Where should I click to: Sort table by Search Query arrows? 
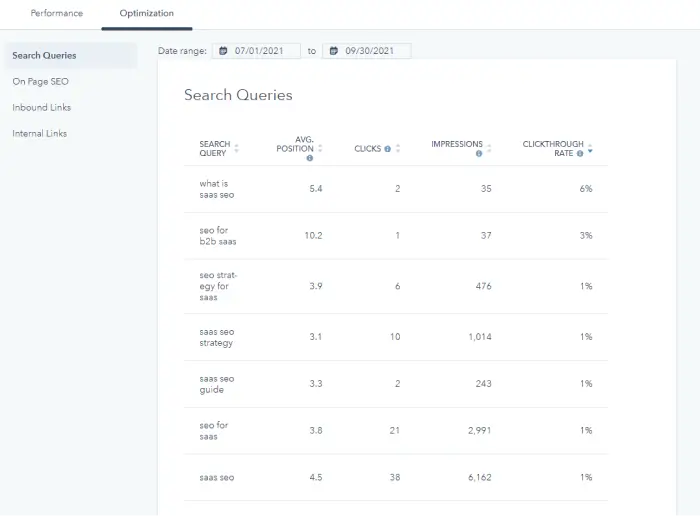(237, 149)
